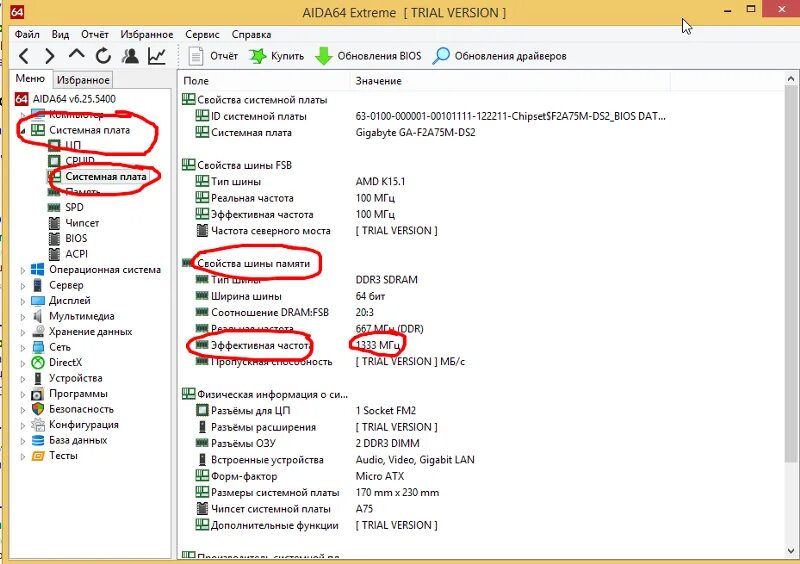The image size is (800, 564).
Task: Click the AIDA64 title bar app icon
Action: click(x=17, y=11)
